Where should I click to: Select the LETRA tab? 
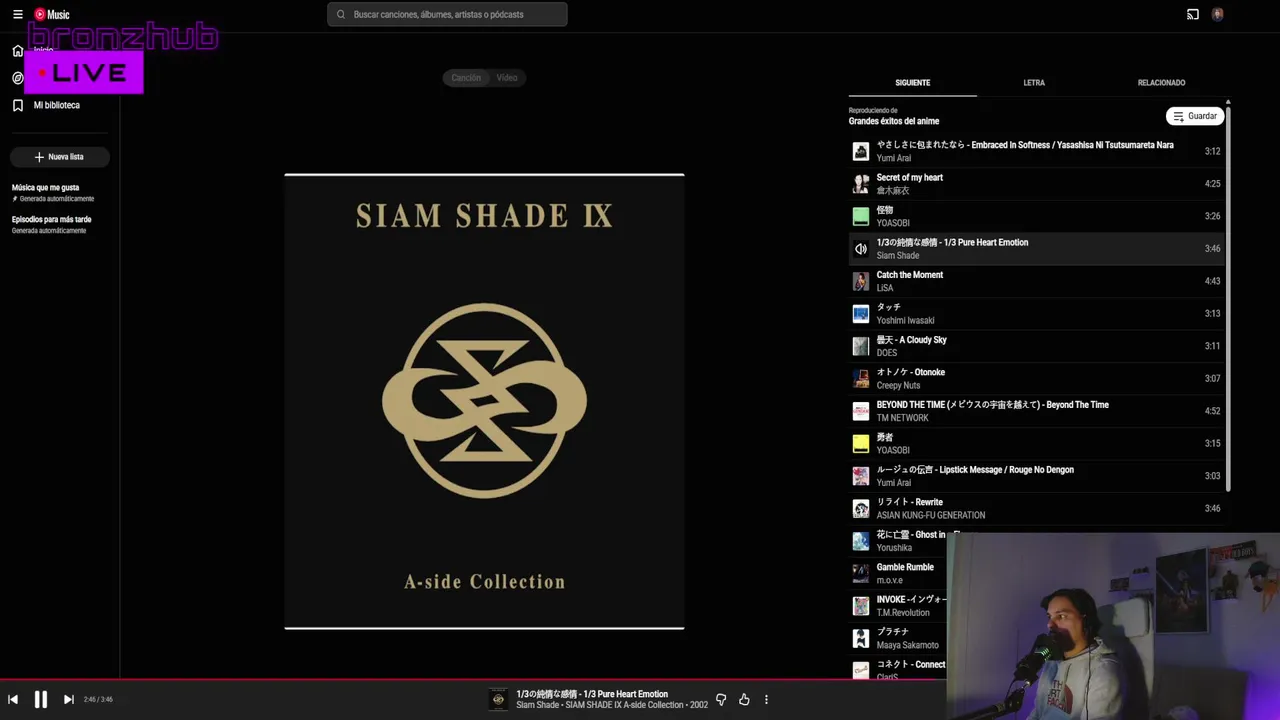(x=1034, y=83)
